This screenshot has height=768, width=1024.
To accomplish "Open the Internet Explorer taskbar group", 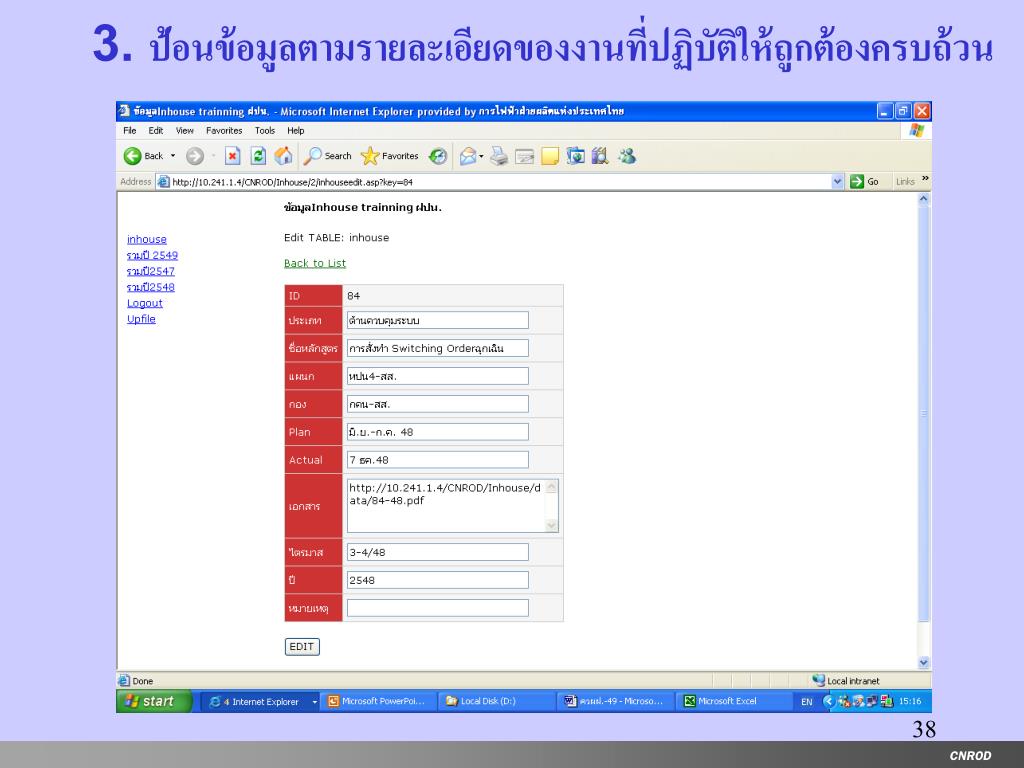I will click(x=259, y=701).
